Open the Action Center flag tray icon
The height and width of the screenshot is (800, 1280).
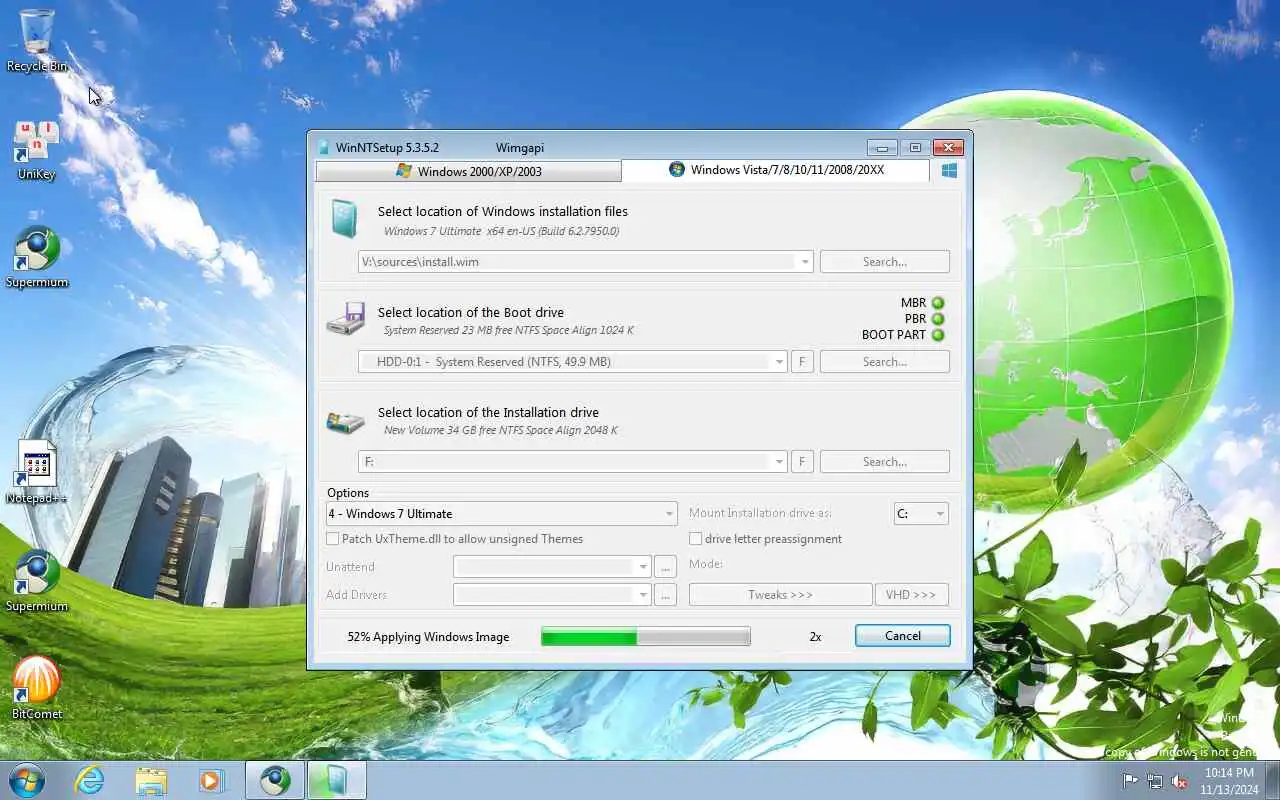point(1131,781)
